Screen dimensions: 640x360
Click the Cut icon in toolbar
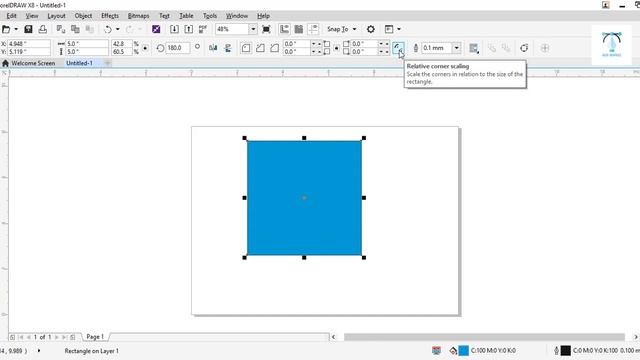(x=61, y=29)
